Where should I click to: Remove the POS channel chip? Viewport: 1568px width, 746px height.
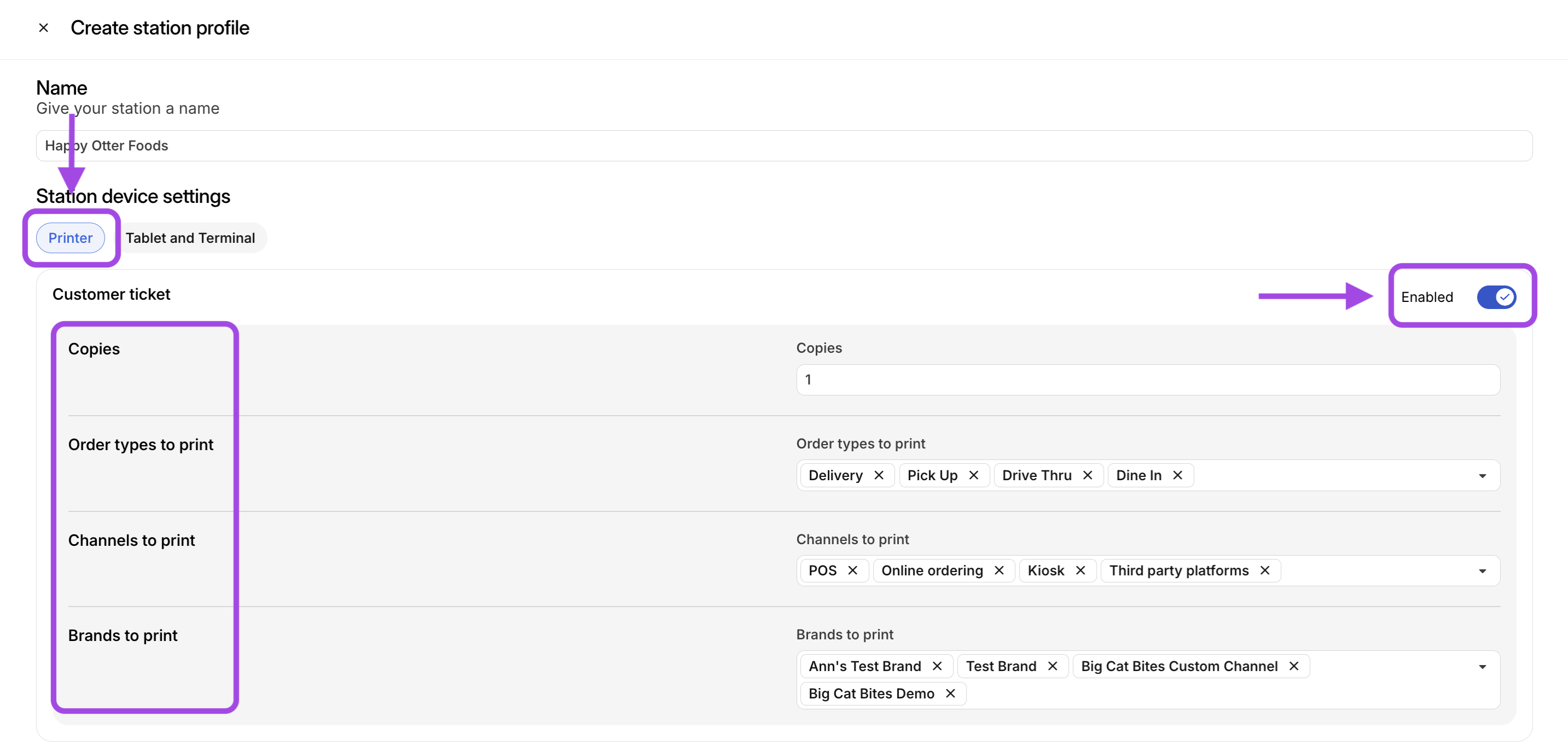[853, 570]
